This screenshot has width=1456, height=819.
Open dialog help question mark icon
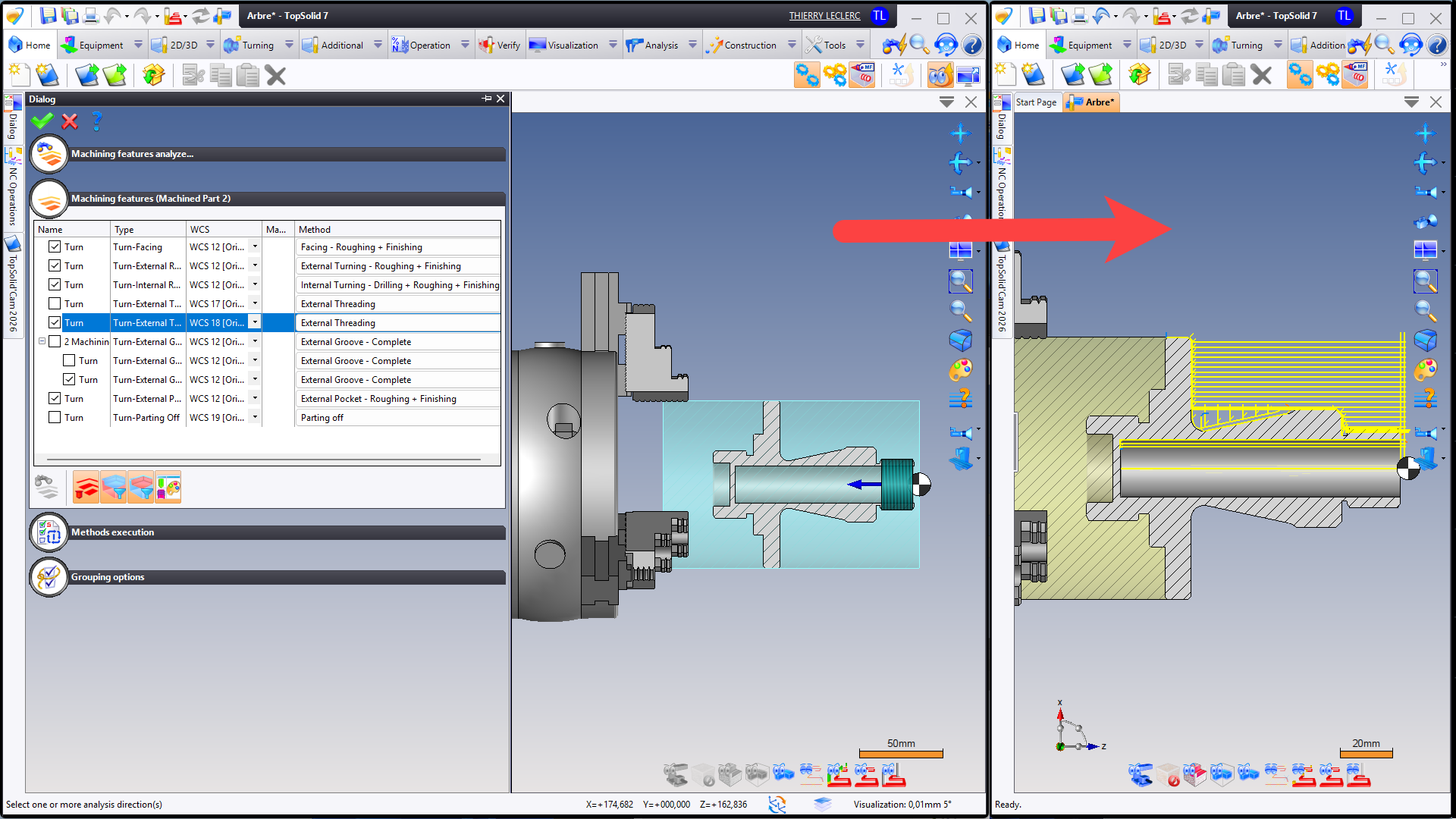96,121
